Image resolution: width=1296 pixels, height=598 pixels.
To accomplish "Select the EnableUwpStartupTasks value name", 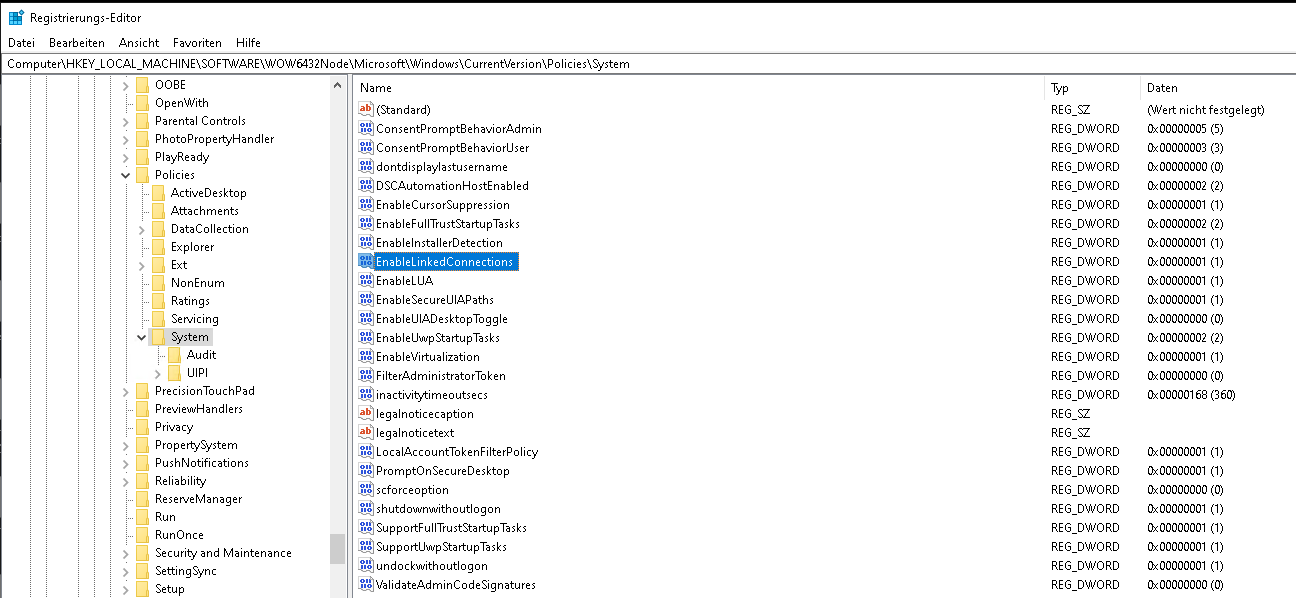I will point(437,337).
